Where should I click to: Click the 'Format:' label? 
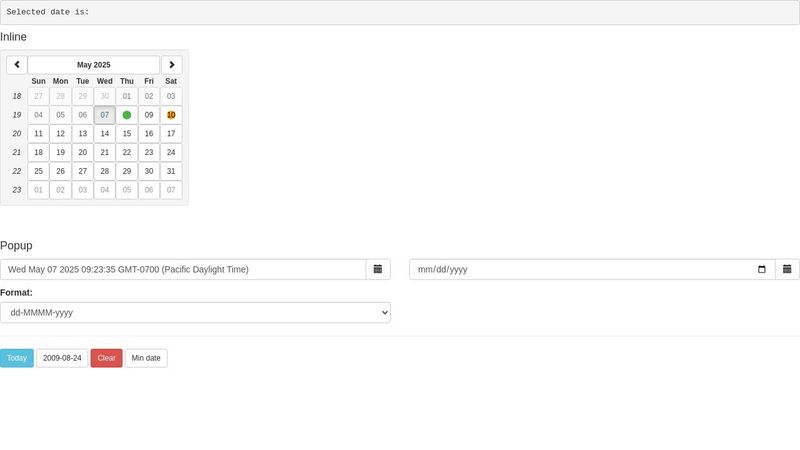(x=16, y=293)
